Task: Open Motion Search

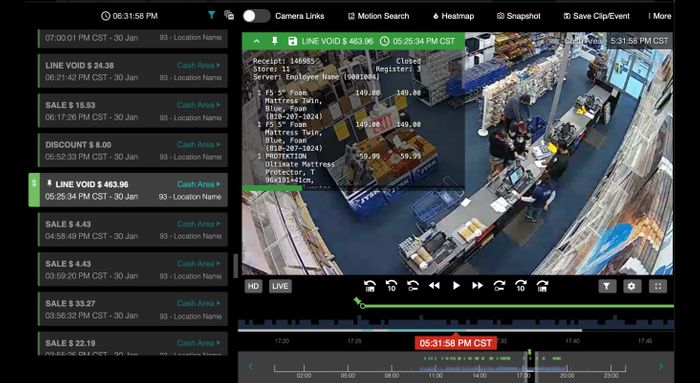Action: tap(378, 16)
